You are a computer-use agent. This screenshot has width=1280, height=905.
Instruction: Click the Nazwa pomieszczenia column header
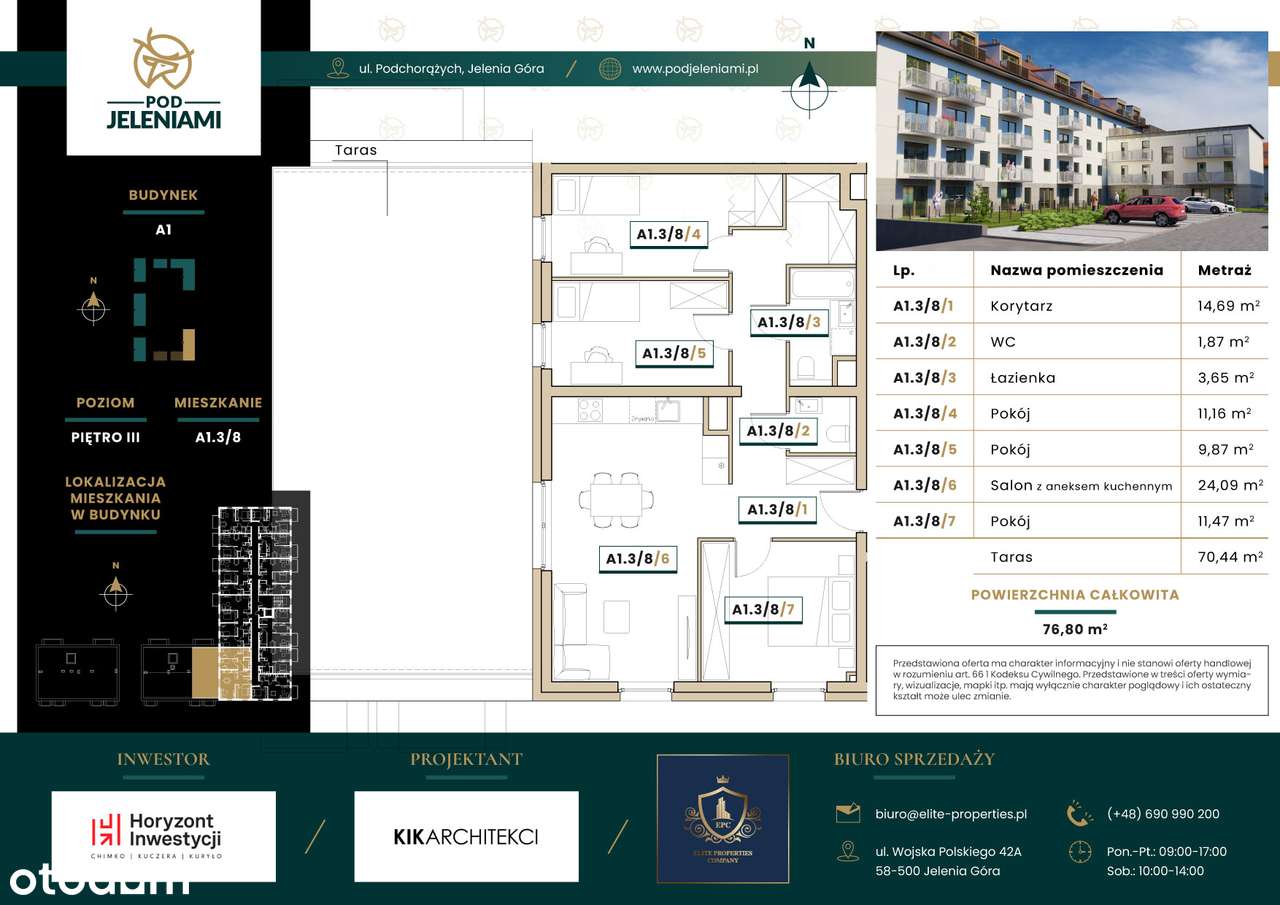(1077, 270)
